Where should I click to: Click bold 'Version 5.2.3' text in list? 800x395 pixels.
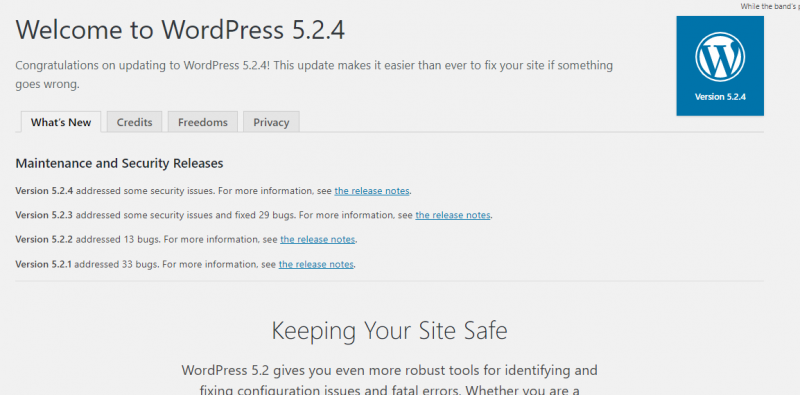coord(44,215)
